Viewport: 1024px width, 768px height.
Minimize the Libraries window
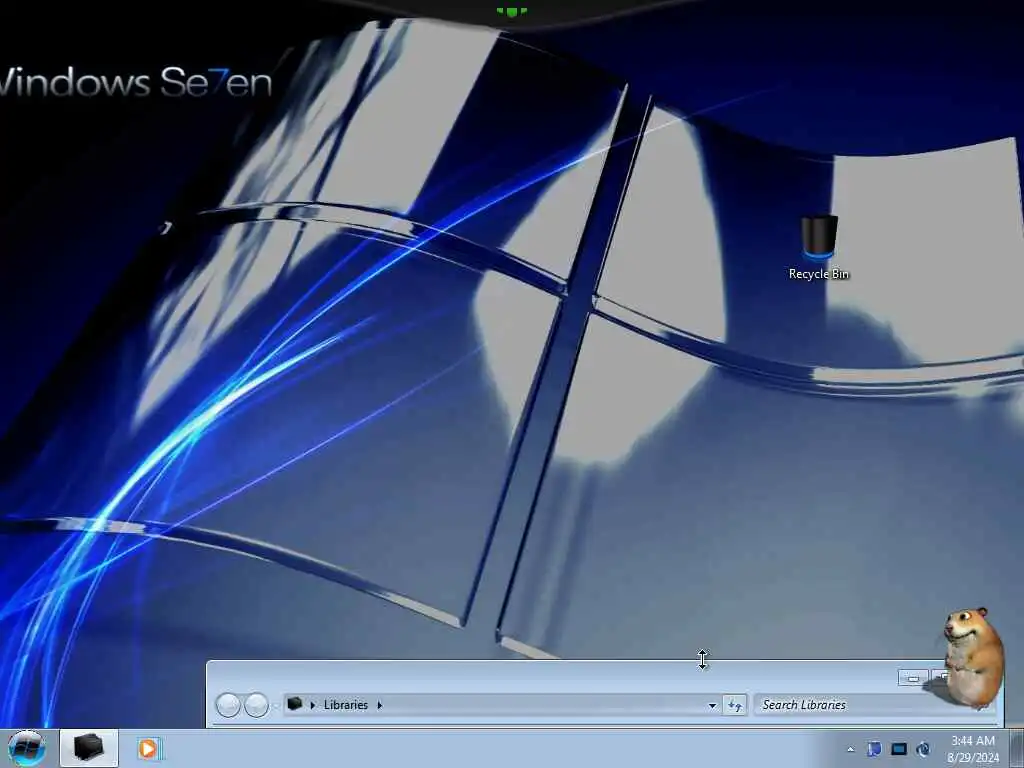912,679
